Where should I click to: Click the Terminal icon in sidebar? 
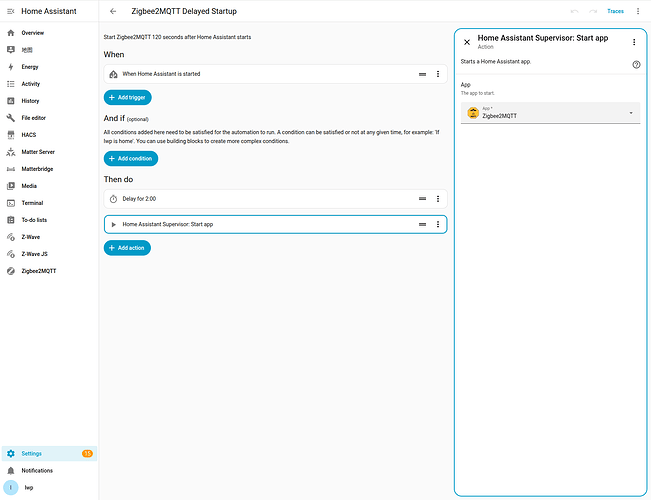11,203
